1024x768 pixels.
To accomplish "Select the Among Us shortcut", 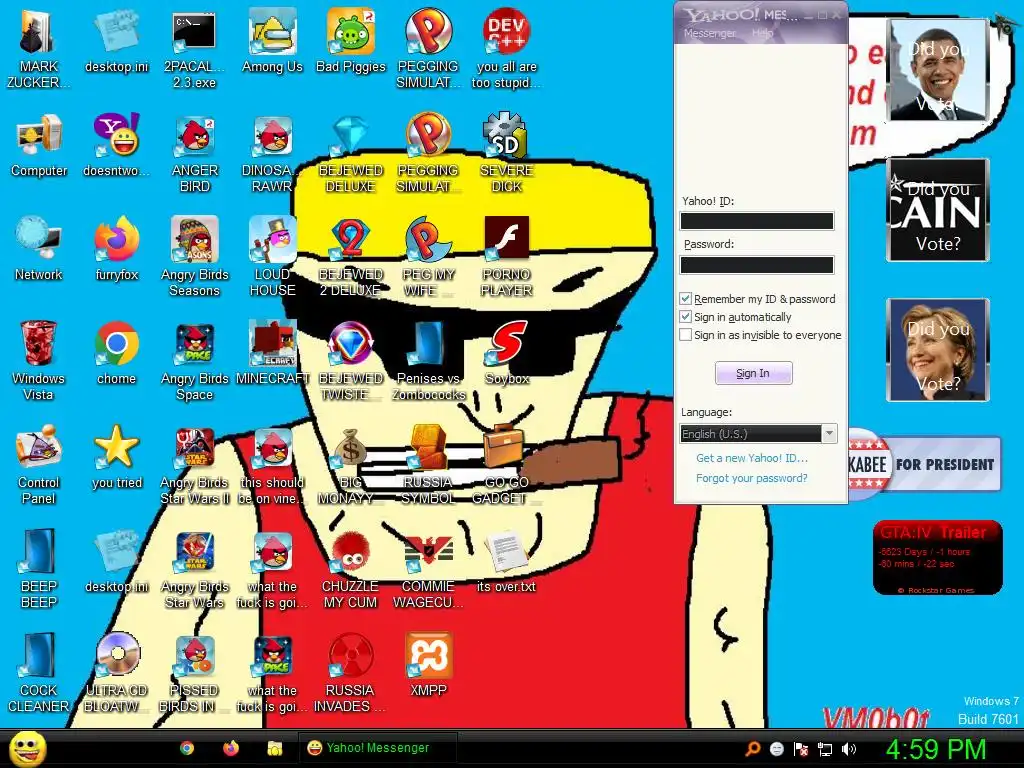I will 272,42.
